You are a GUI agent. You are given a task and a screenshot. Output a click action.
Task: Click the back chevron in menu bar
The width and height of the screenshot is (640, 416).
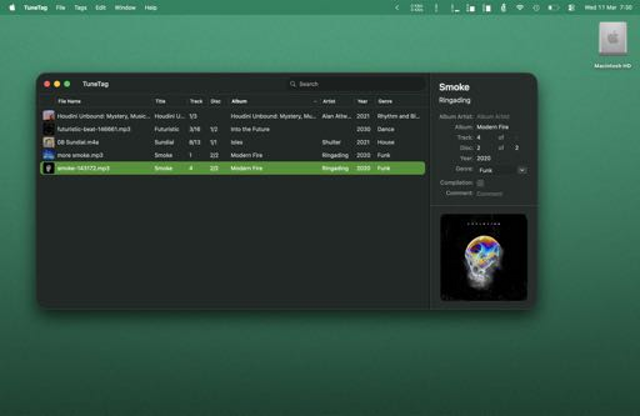[397, 7]
